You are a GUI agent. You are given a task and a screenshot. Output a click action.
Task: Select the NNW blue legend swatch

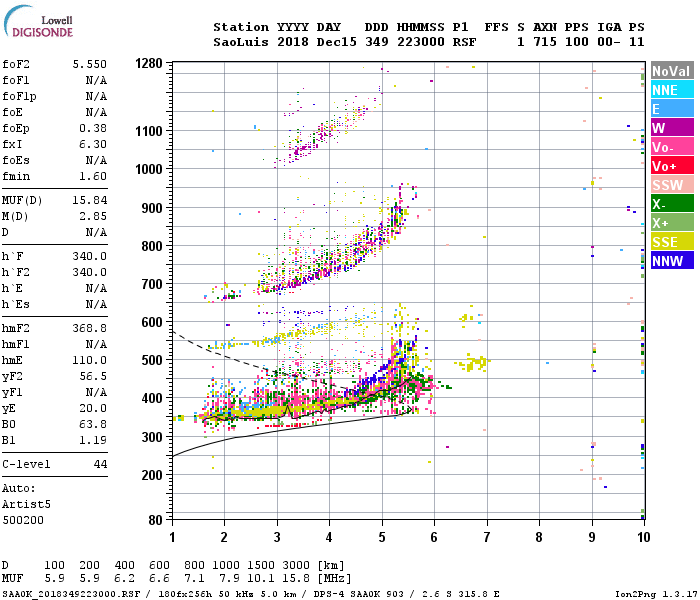672,261
